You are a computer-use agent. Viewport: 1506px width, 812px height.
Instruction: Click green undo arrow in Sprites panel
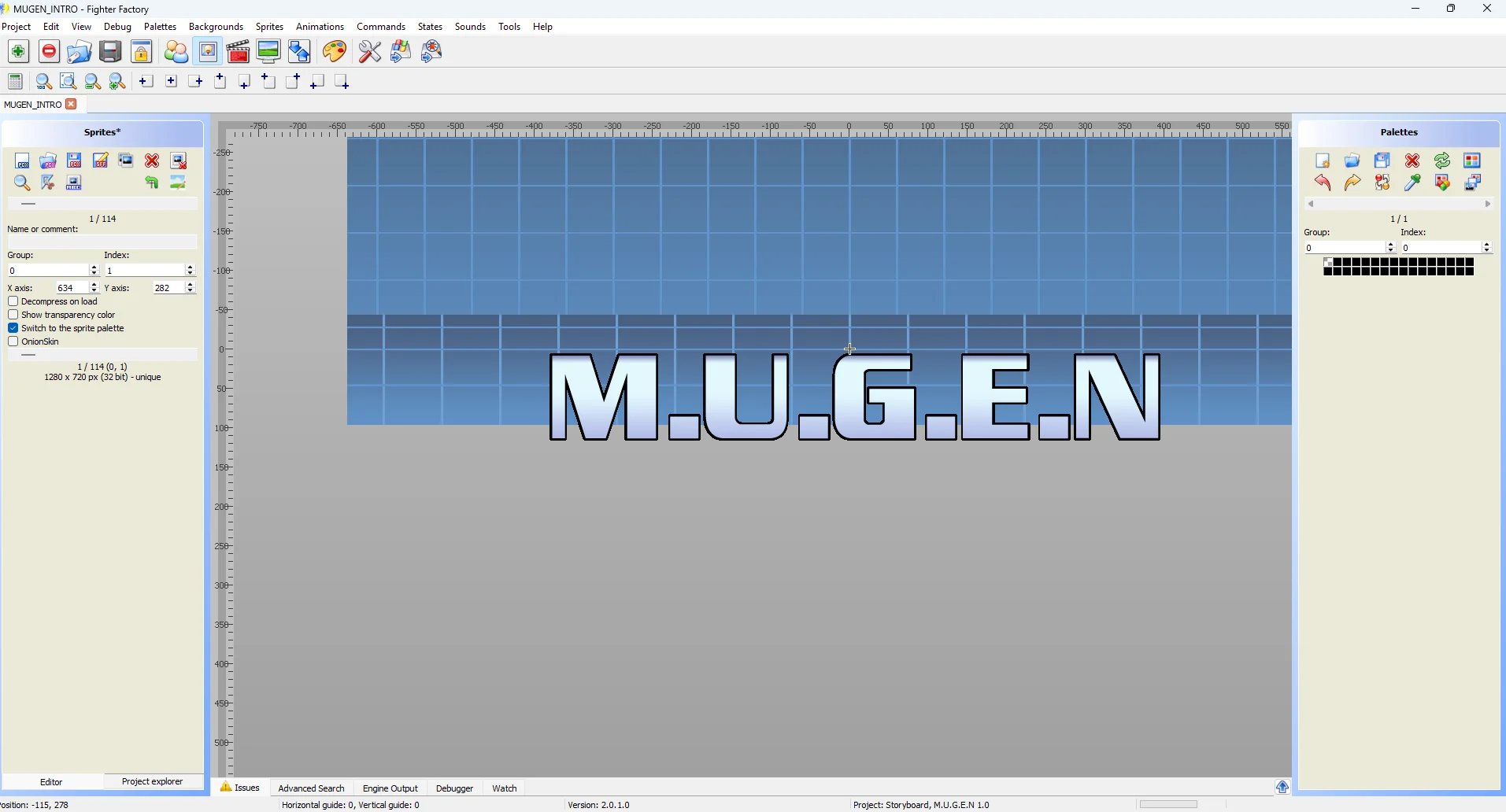[153, 183]
